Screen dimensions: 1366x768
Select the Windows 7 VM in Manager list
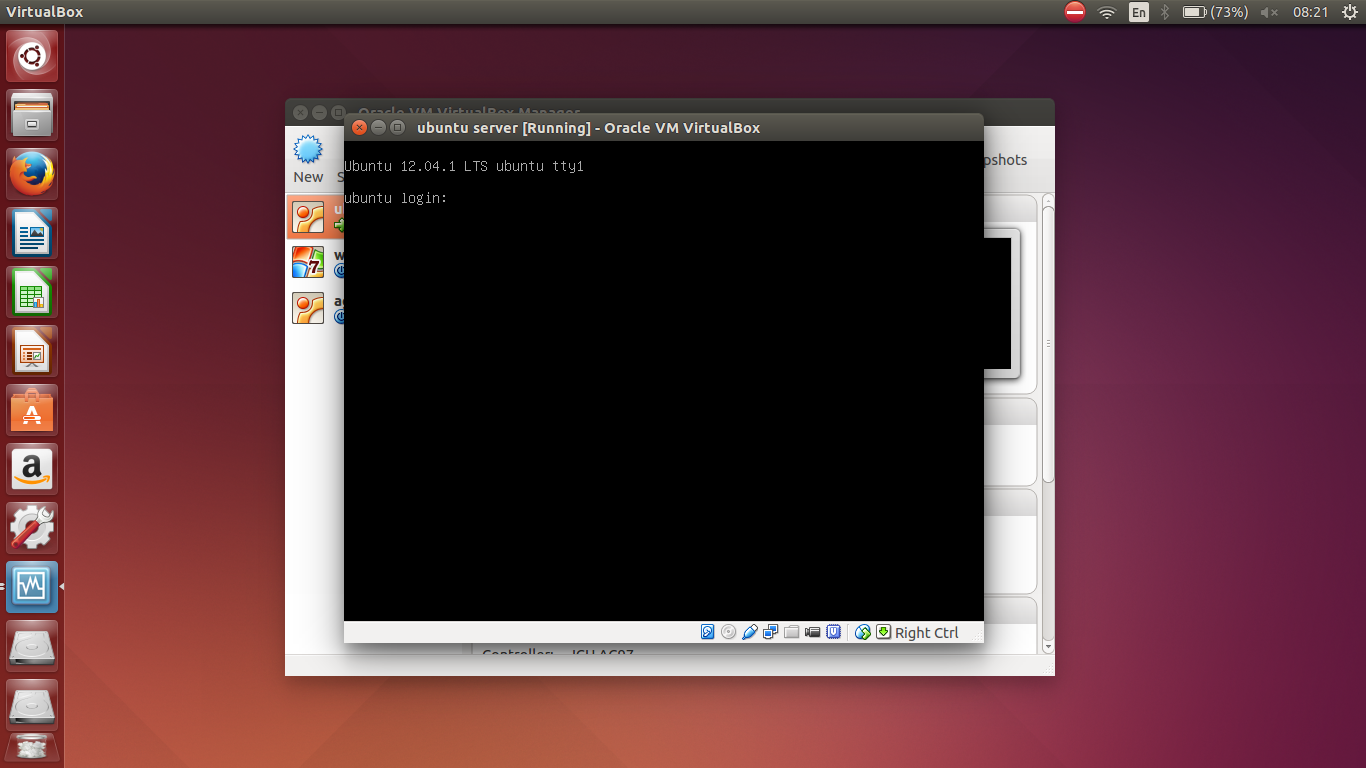point(316,262)
